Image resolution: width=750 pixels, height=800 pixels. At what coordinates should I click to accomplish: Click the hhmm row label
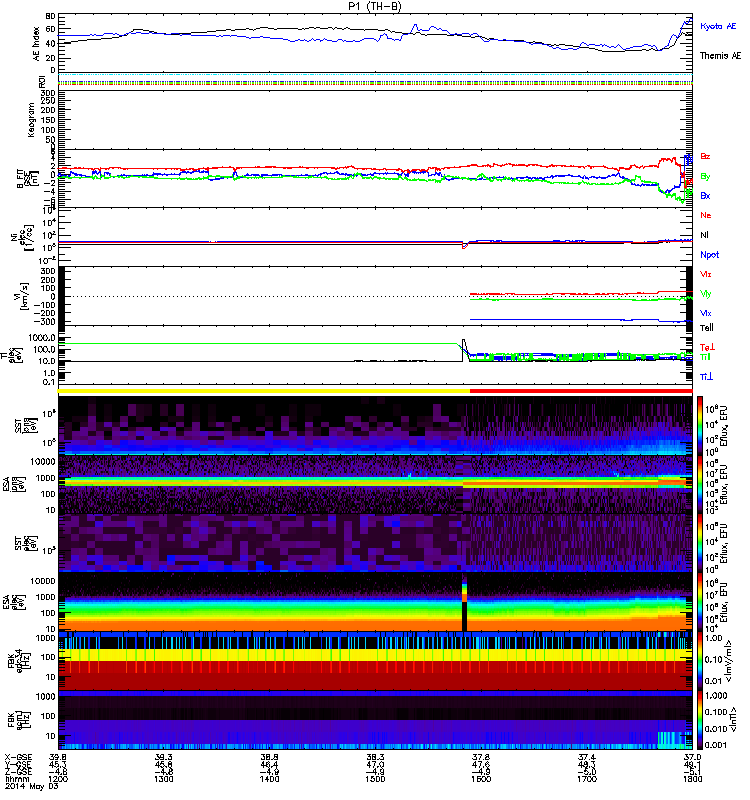pos(15,779)
